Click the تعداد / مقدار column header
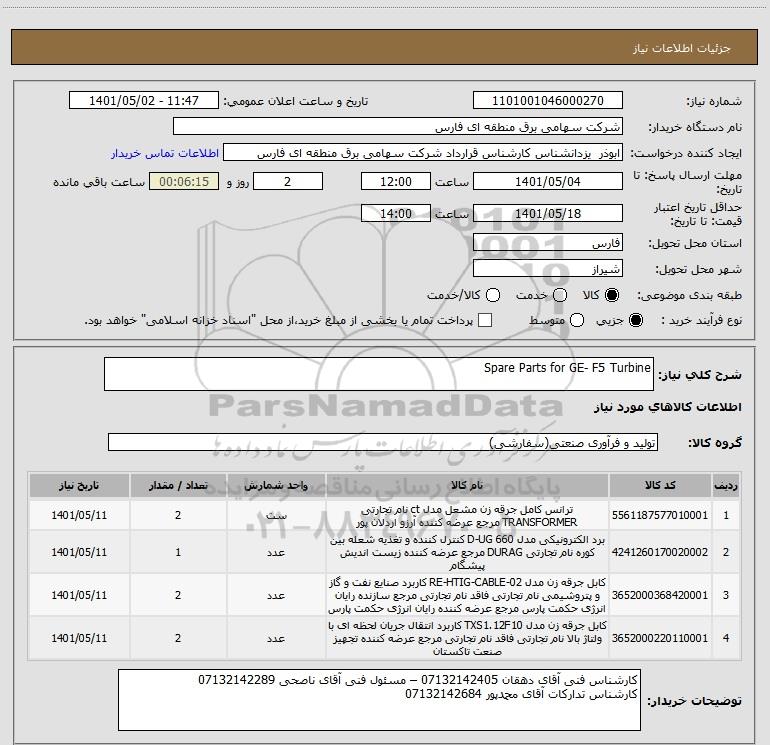 178,486
